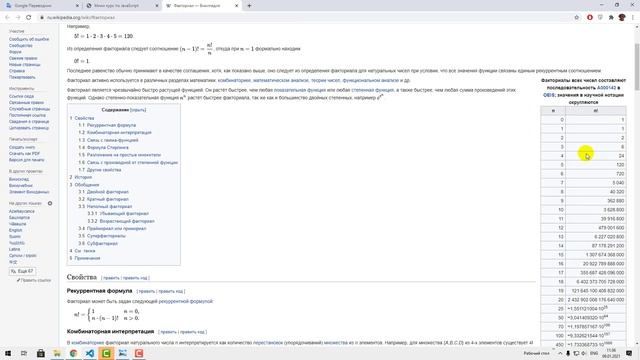This screenshot has height=360, width=640.
Task: Go back with the browser back arrow
Action: (x=7, y=18)
